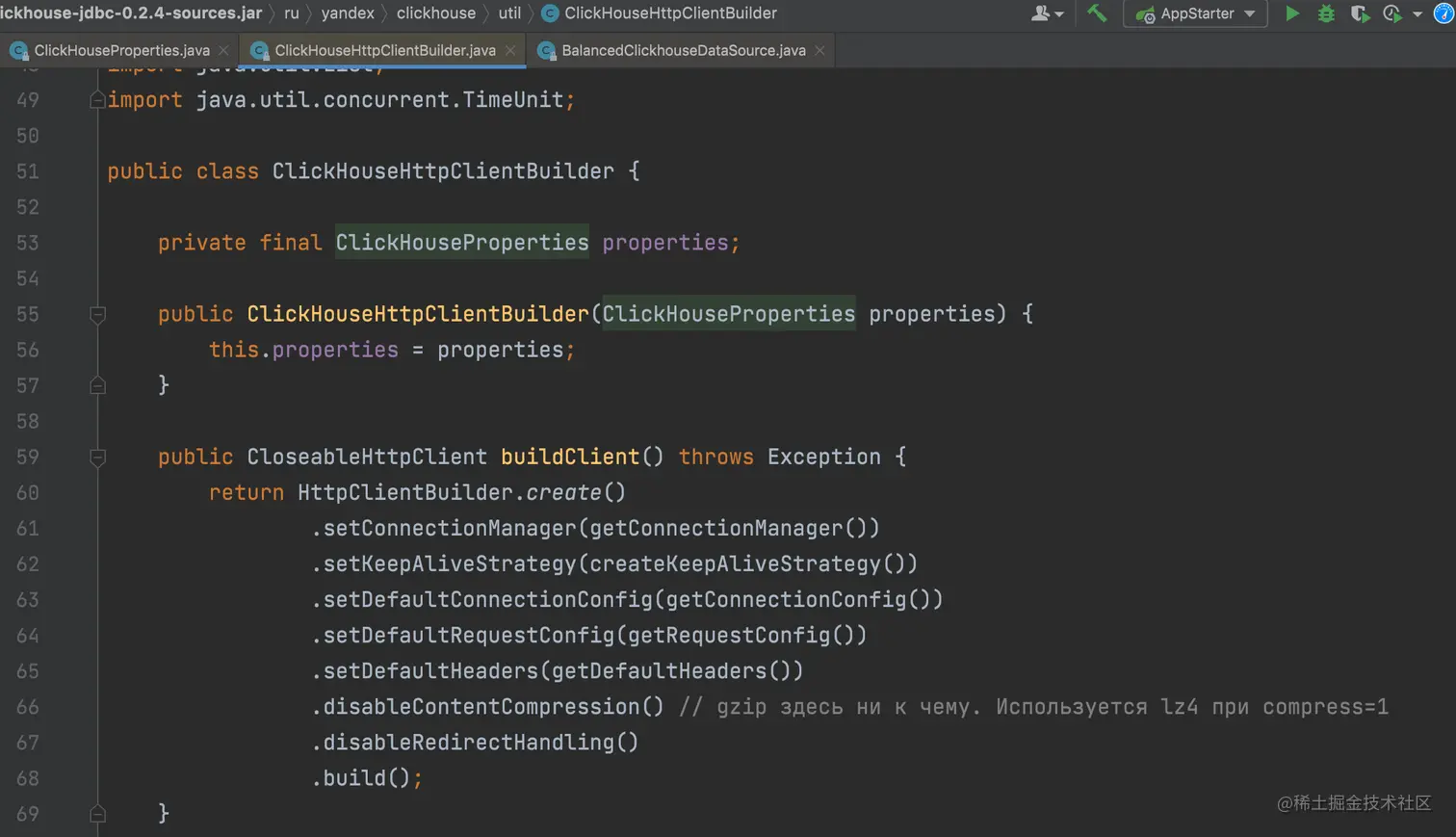Click the italic 'create' call on line 60

pos(563,493)
